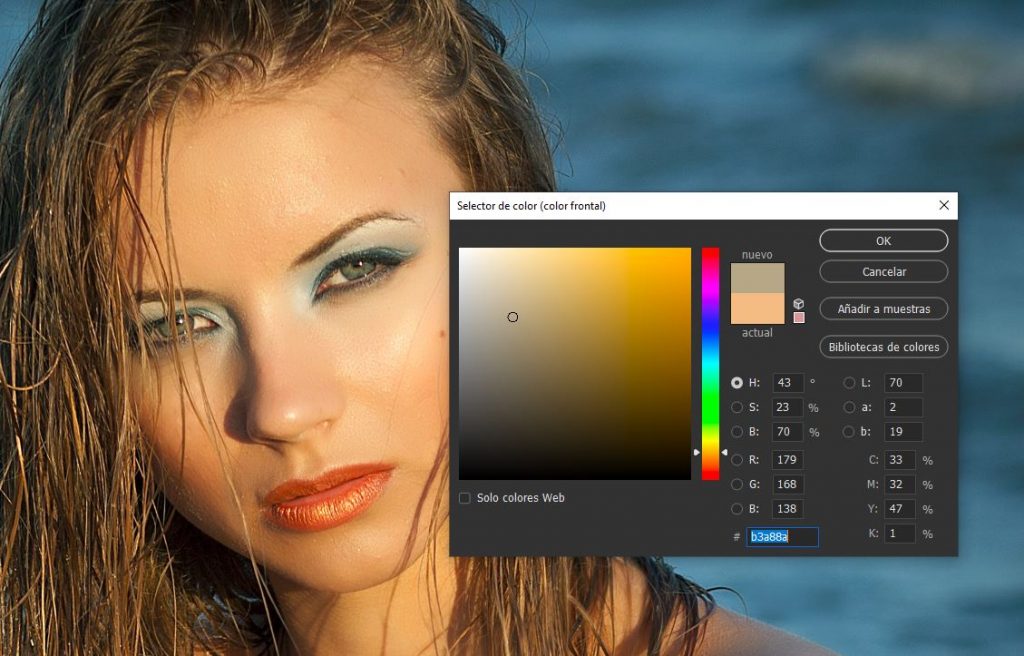The image size is (1024, 656).
Task: Click the actual color swatch to revert
Action: pyautogui.click(x=757, y=309)
